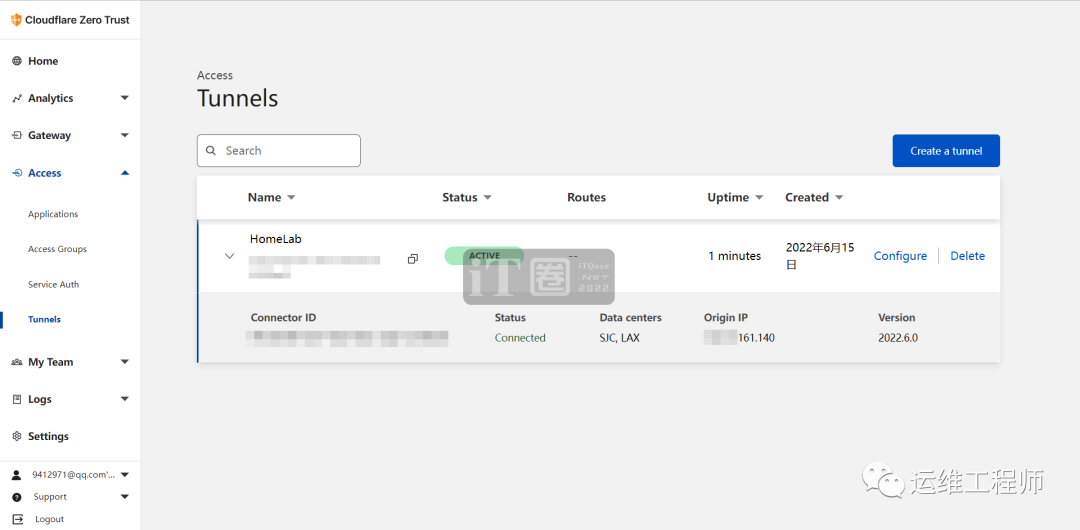Click the Access breadcrumb above Tunnels
The height and width of the screenshot is (530, 1080).
(x=215, y=75)
